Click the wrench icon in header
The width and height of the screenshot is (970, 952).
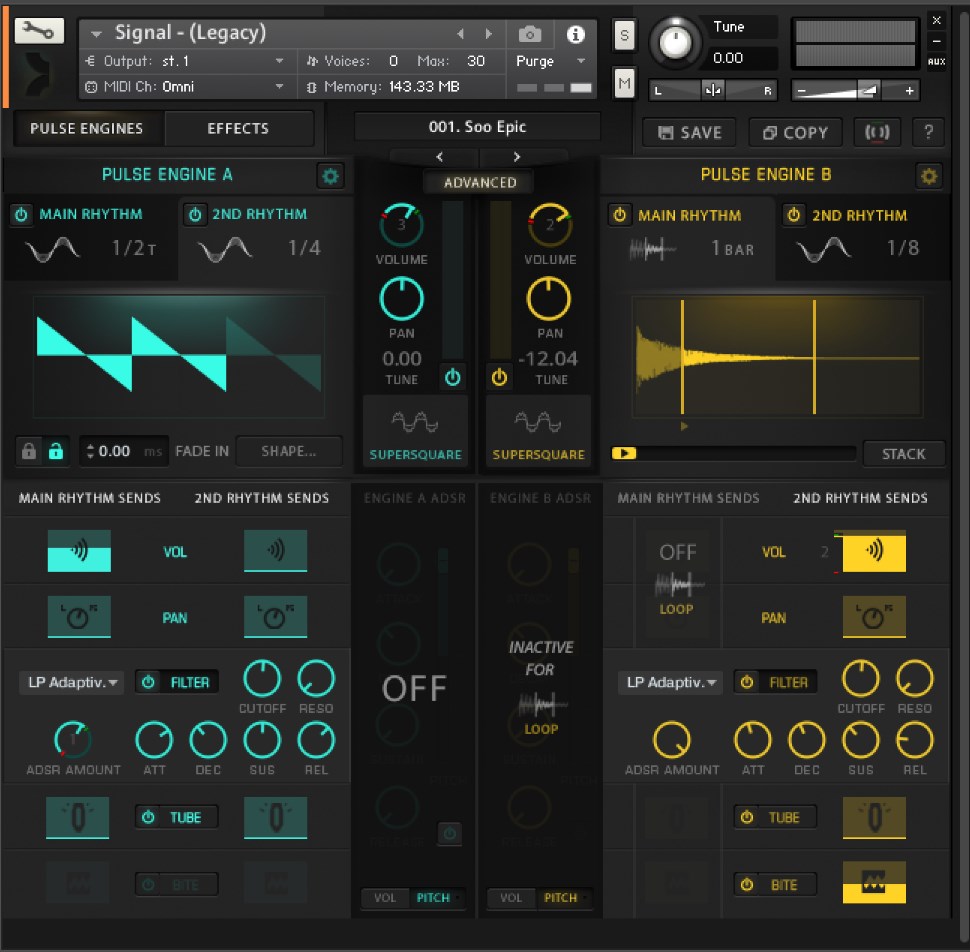40,31
